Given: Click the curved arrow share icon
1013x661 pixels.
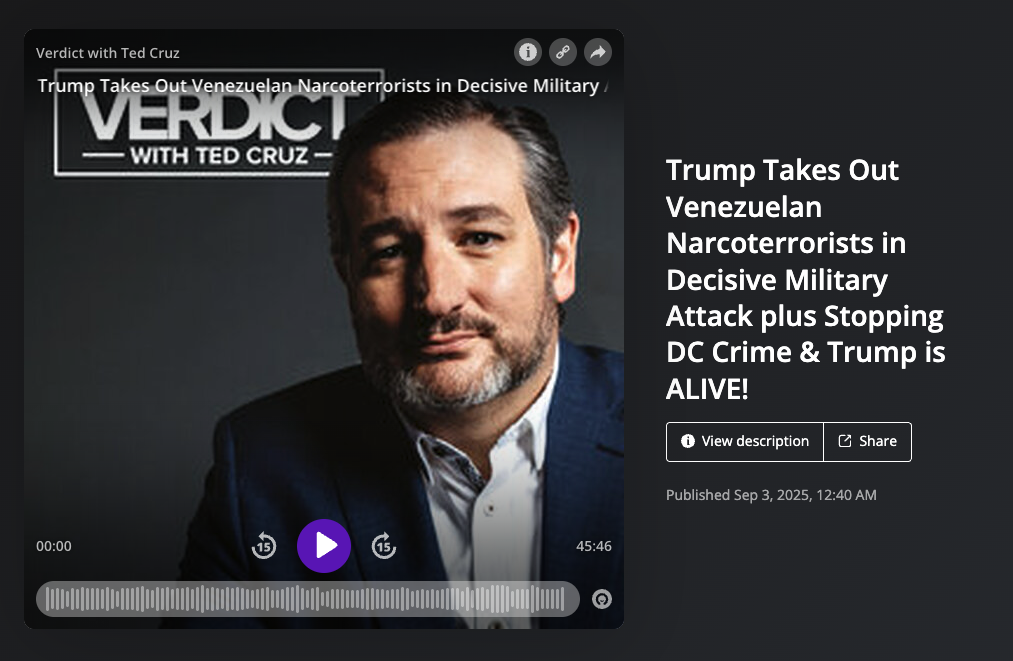Looking at the screenshot, I should pos(598,52).
